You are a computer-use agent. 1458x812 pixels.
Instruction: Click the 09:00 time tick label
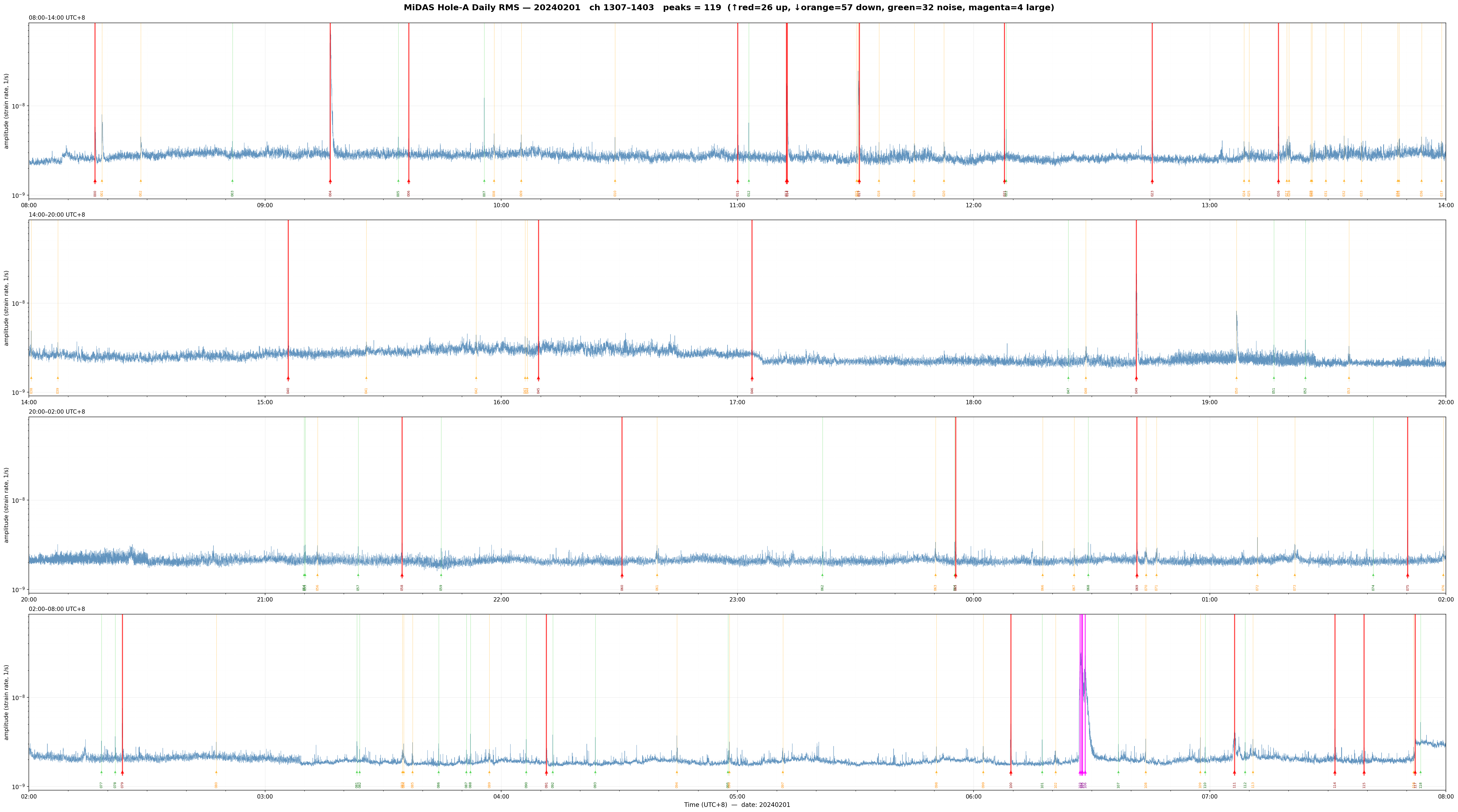tap(265, 205)
